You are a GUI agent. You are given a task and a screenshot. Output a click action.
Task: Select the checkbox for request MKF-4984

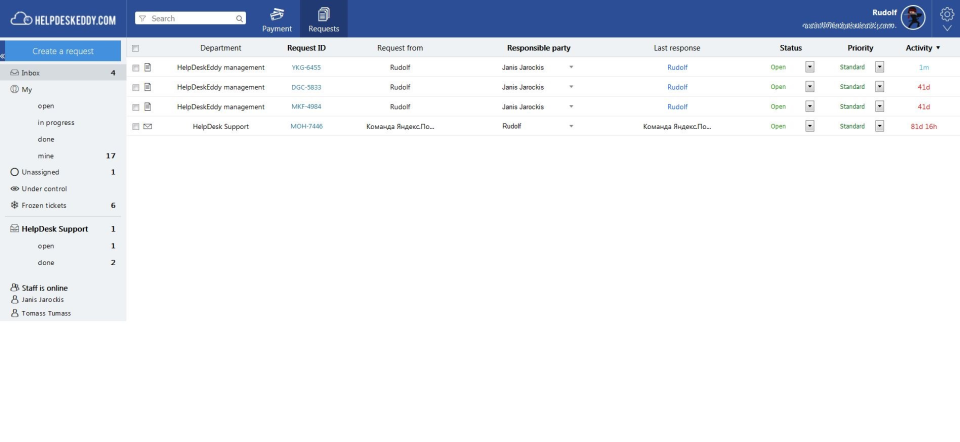click(x=136, y=106)
